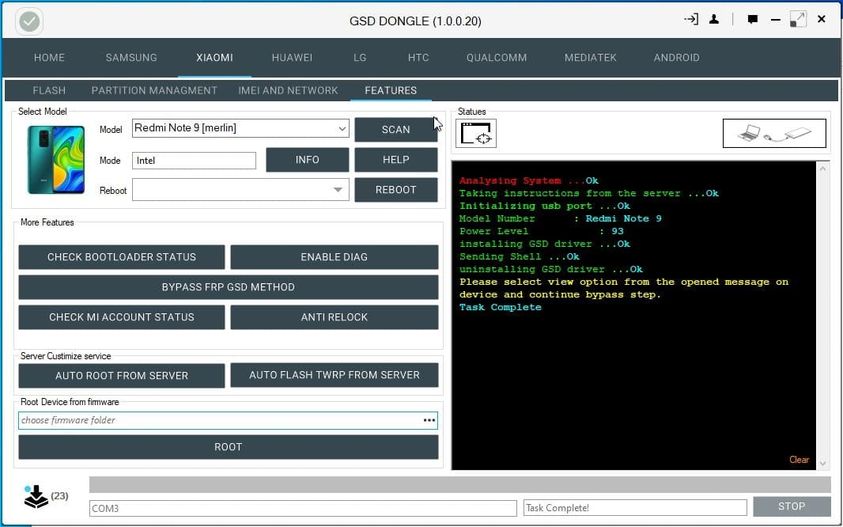Switch to IMEI AND NETWORK sub-tab
The height and width of the screenshot is (527, 843).
click(x=288, y=90)
